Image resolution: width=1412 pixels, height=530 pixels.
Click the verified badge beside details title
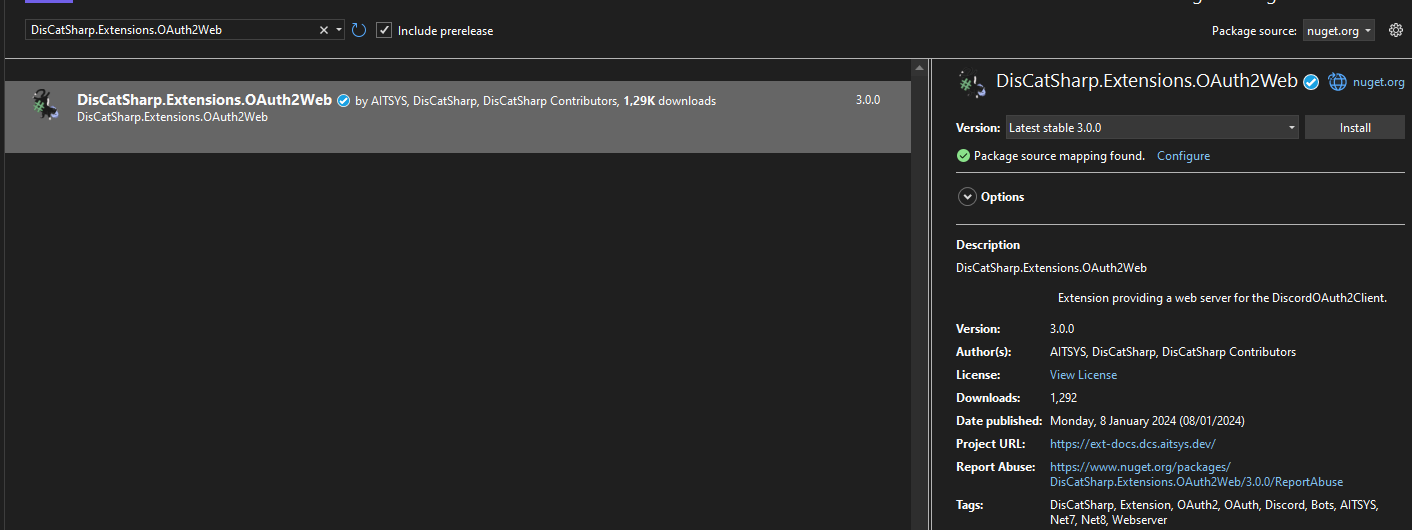[1310, 82]
